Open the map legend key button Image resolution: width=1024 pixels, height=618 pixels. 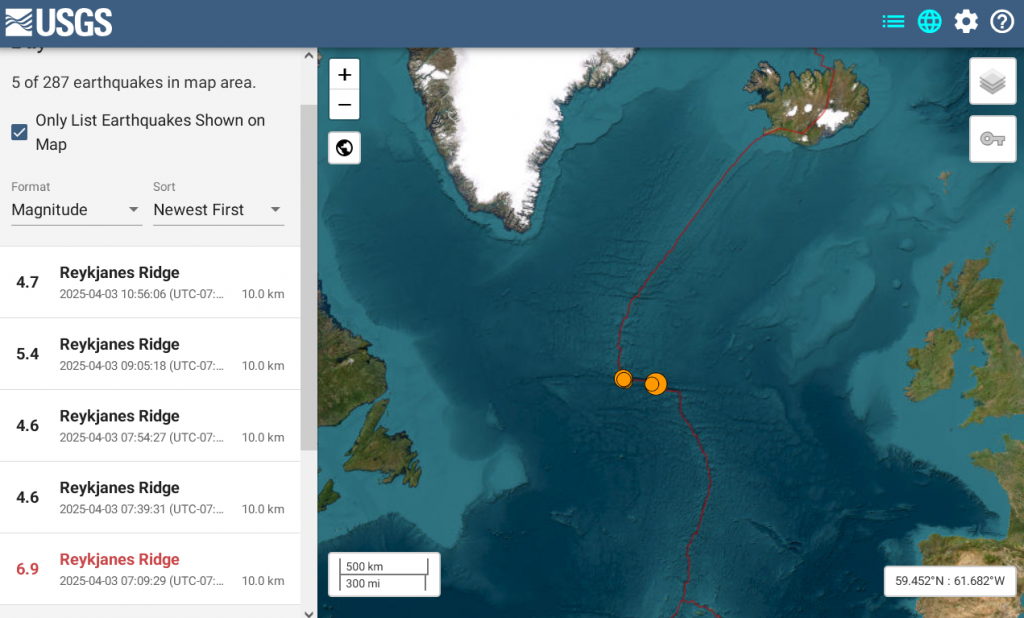(993, 138)
